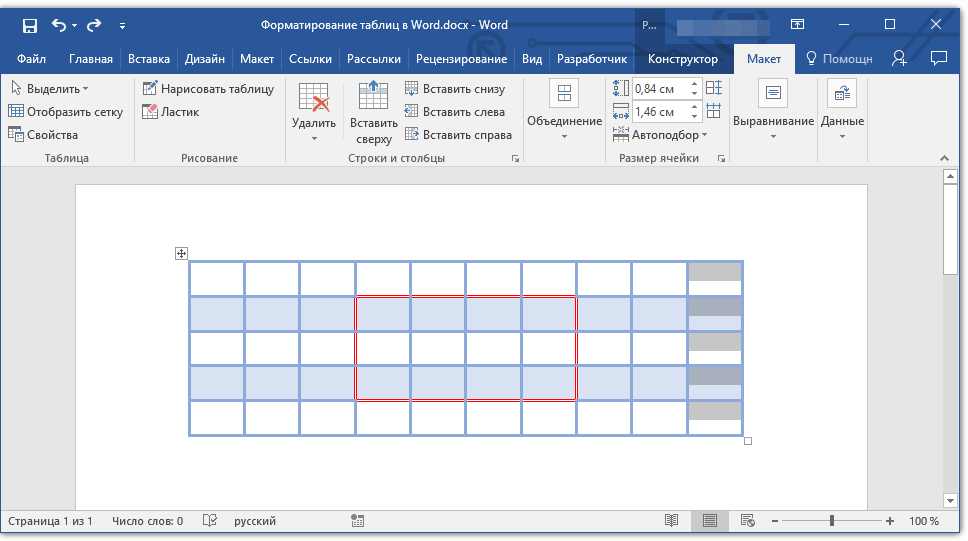
Task: Click the zoom slider handle
Action: click(x=832, y=521)
